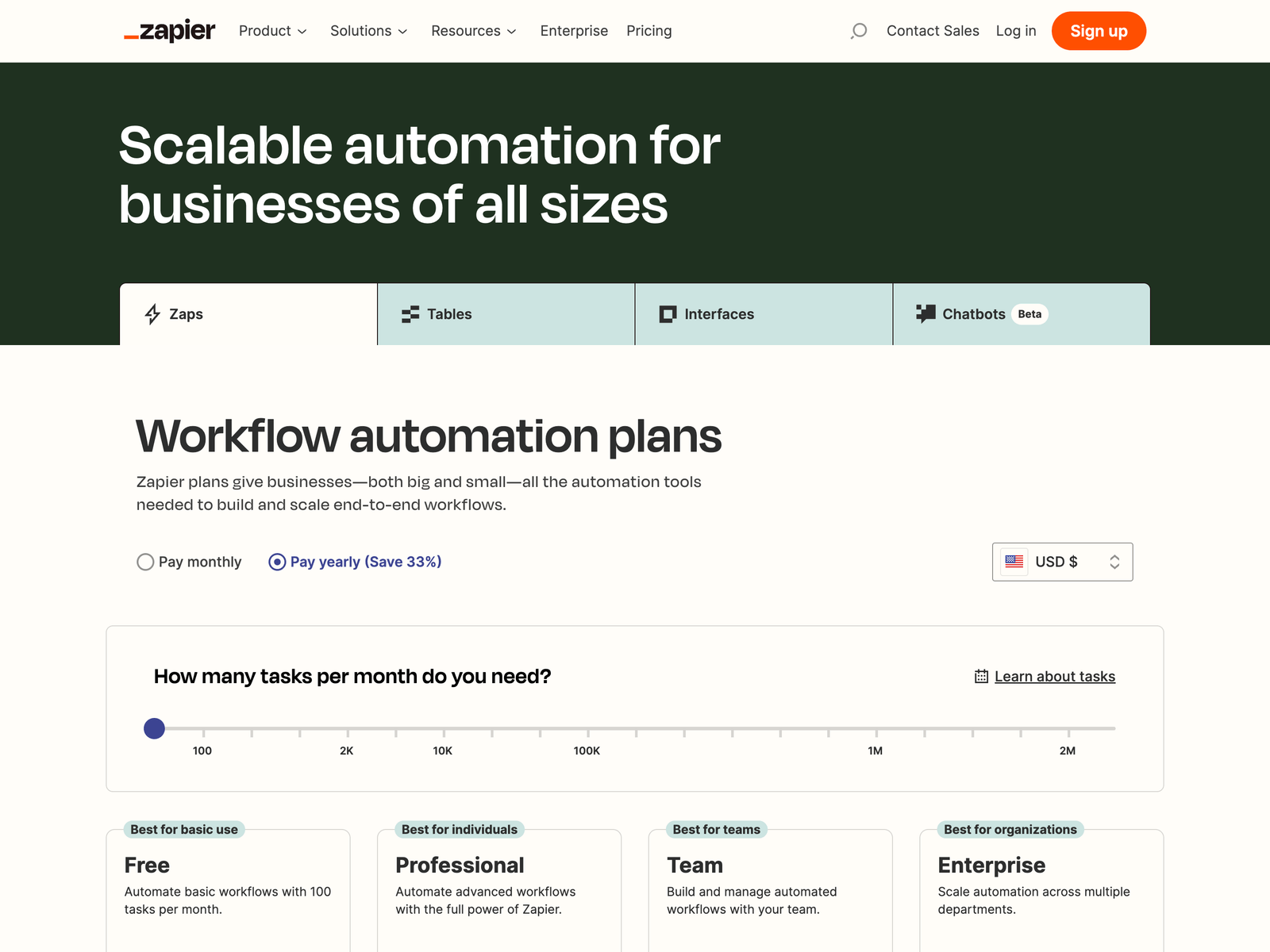
Task: Select the Team plan heading
Action: click(x=695, y=865)
